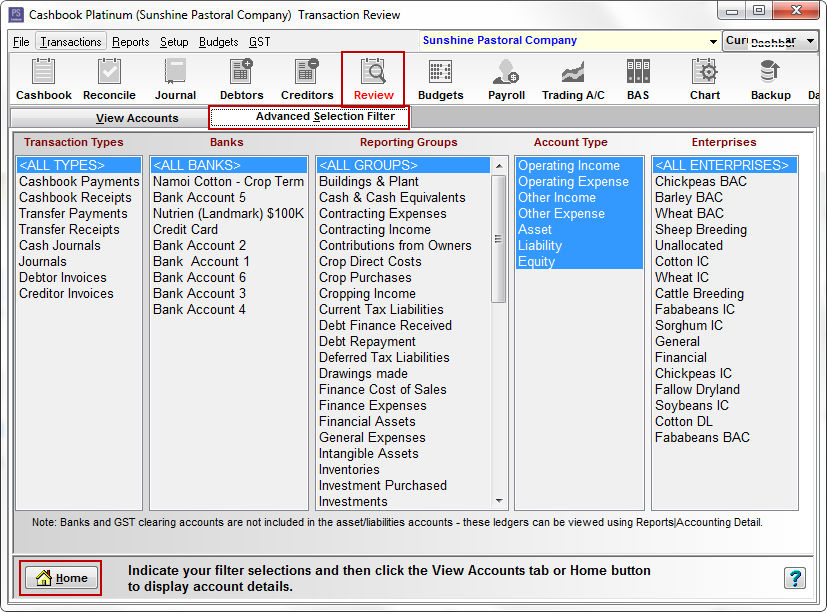This screenshot has width=827, height=612.
Task: Select Liability account type
Action: tap(579, 245)
